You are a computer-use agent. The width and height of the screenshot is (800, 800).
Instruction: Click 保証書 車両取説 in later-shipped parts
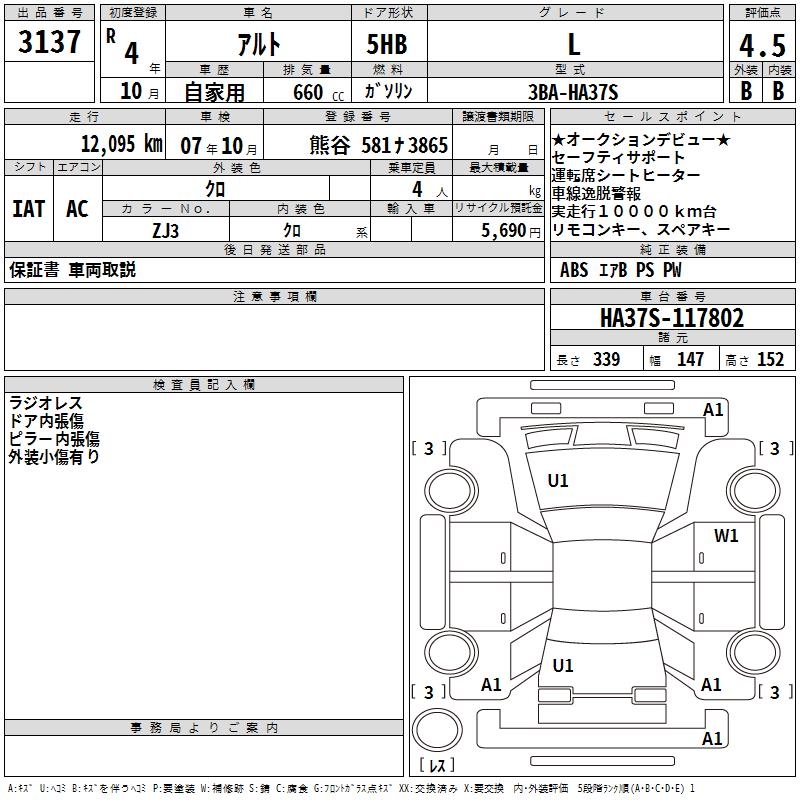72,269
